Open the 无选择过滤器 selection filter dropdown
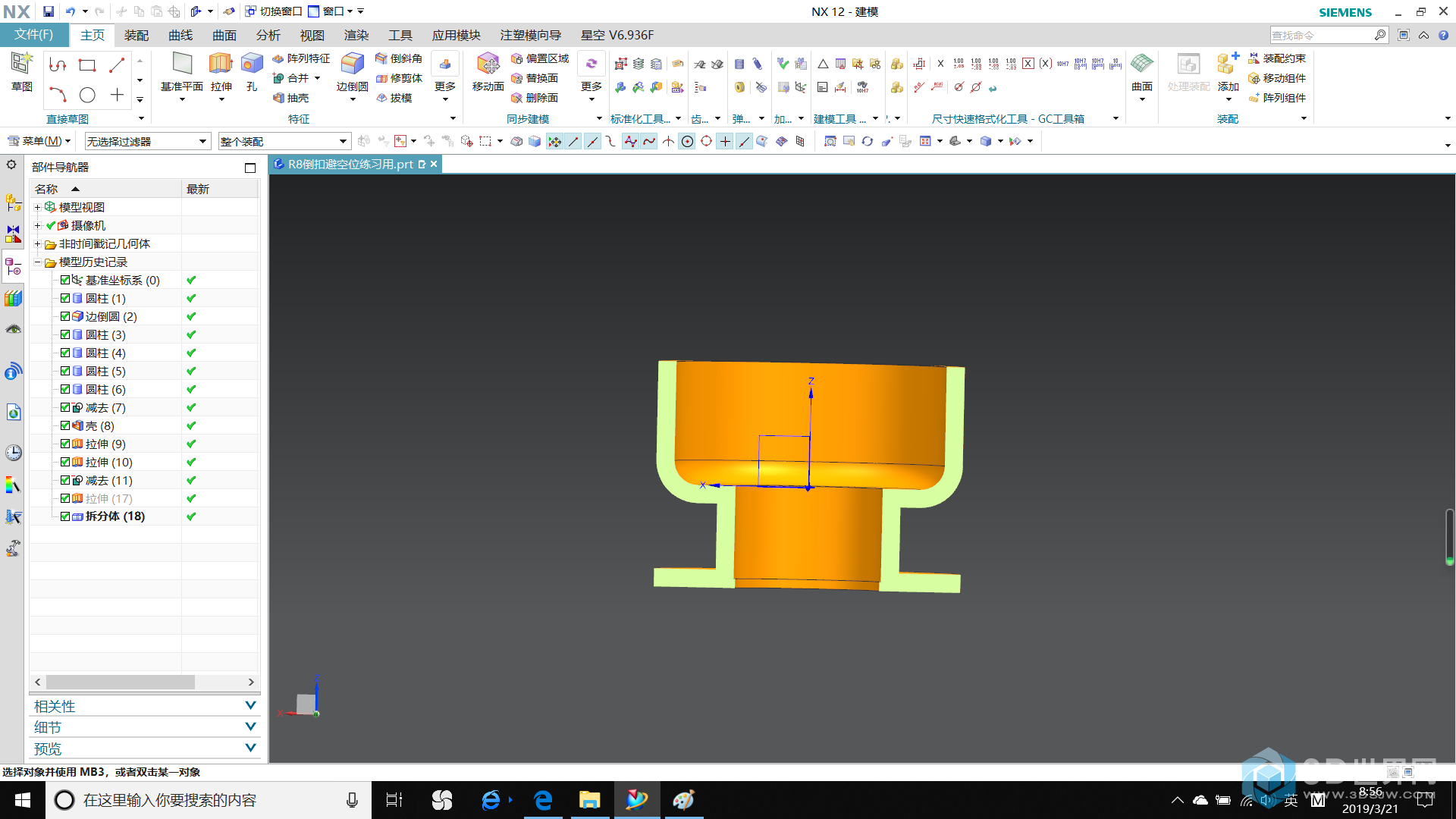Viewport: 1456px width, 819px height. (147, 141)
